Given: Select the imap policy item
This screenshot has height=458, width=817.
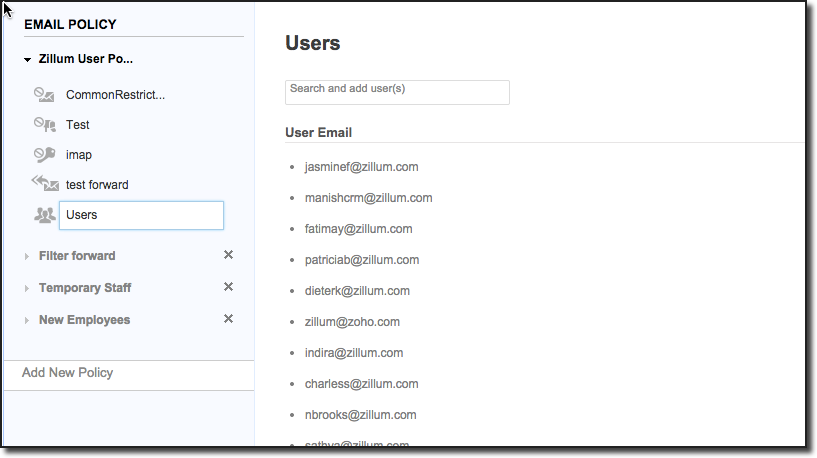Looking at the screenshot, I should pos(79,155).
